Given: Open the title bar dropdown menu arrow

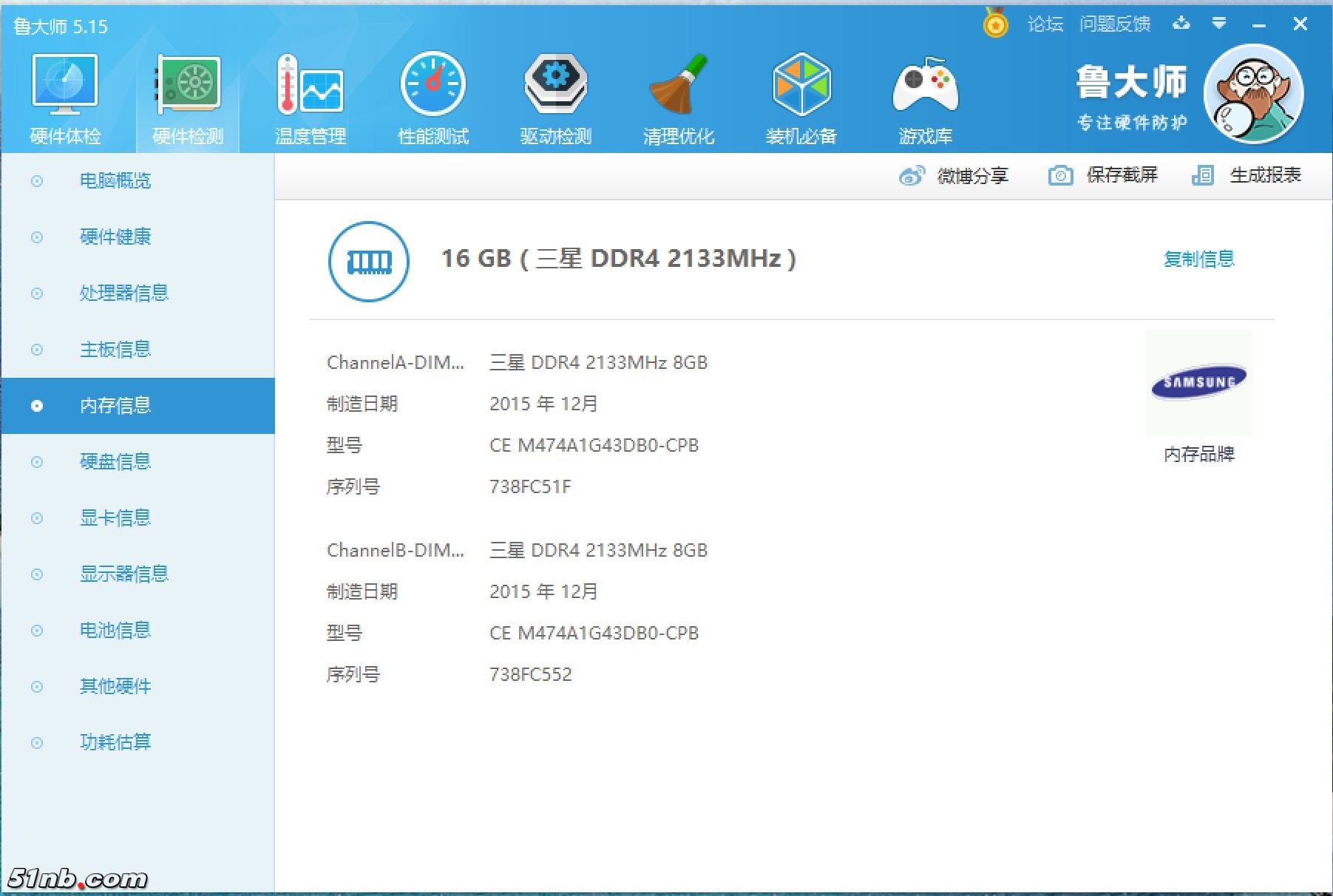Looking at the screenshot, I should (x=1219, y=24).
